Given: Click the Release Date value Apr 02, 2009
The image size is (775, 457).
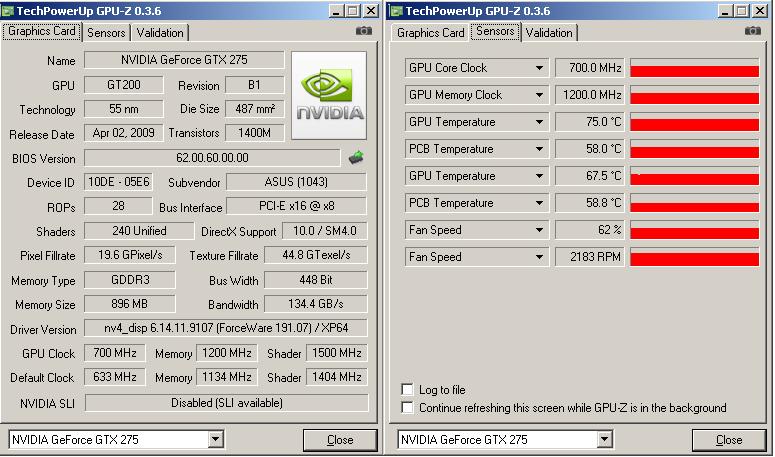Looking at the screenshot, I should (x=124, y=133).
